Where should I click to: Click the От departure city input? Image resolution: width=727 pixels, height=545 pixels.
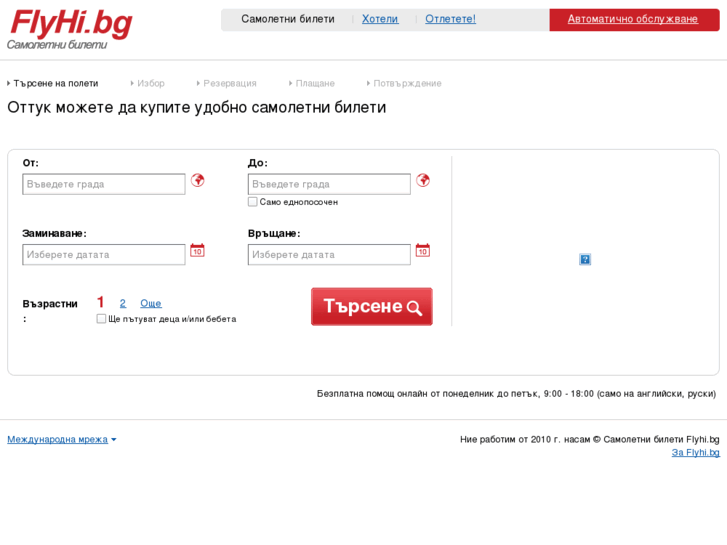pyautogui.click(x=104, y=184)
